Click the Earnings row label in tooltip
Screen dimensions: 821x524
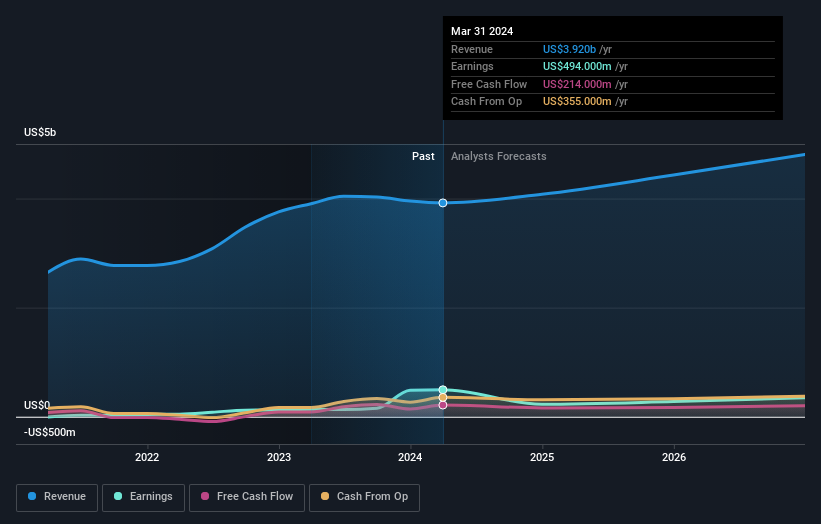click(472, 66)
